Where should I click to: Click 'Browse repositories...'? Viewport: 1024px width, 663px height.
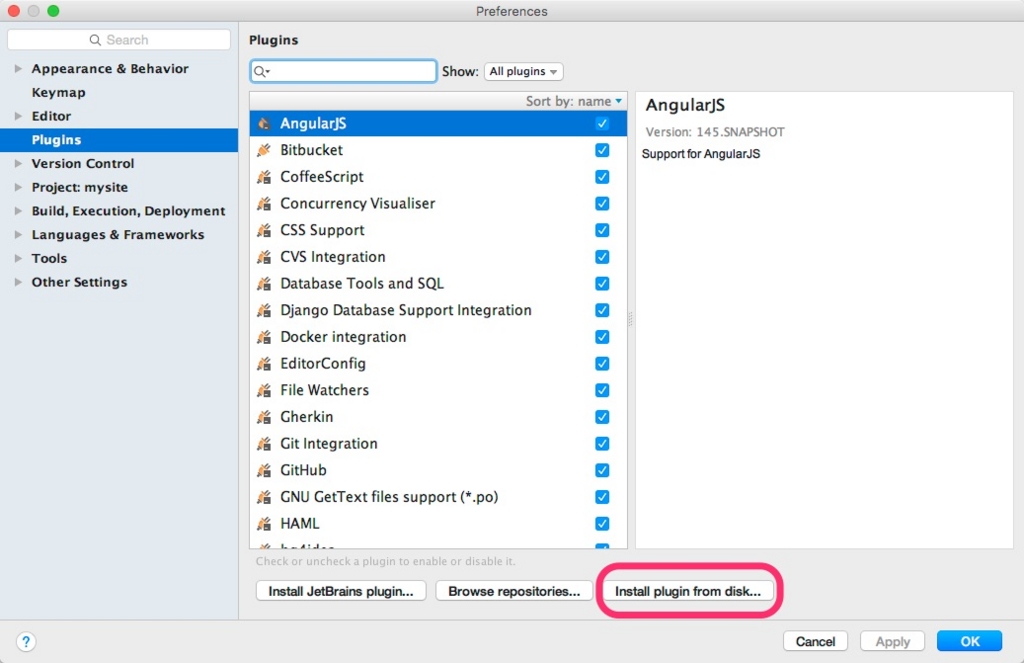[x=513, y=591]
